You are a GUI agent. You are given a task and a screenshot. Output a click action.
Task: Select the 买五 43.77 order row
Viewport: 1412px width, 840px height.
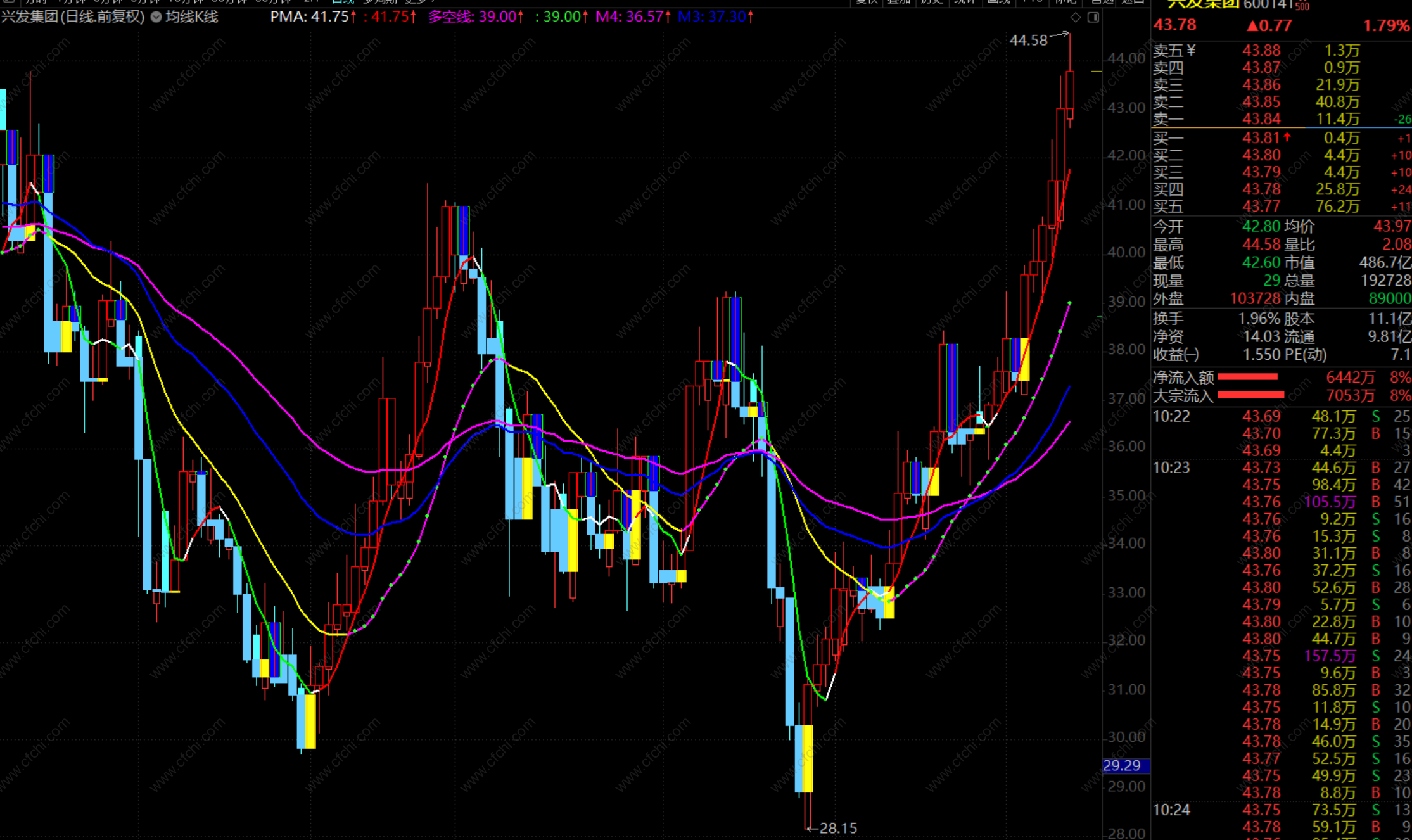click(x=1261, y=207)
